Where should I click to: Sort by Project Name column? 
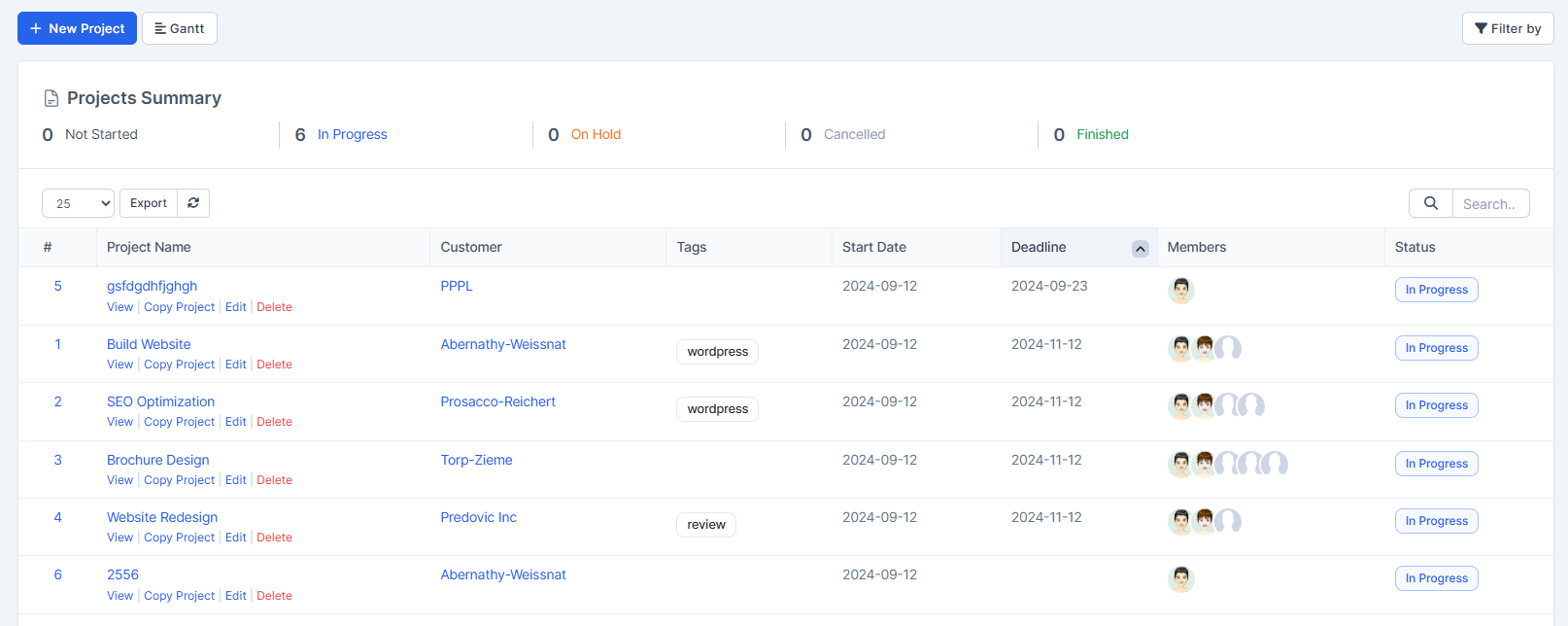coord(149,247)
